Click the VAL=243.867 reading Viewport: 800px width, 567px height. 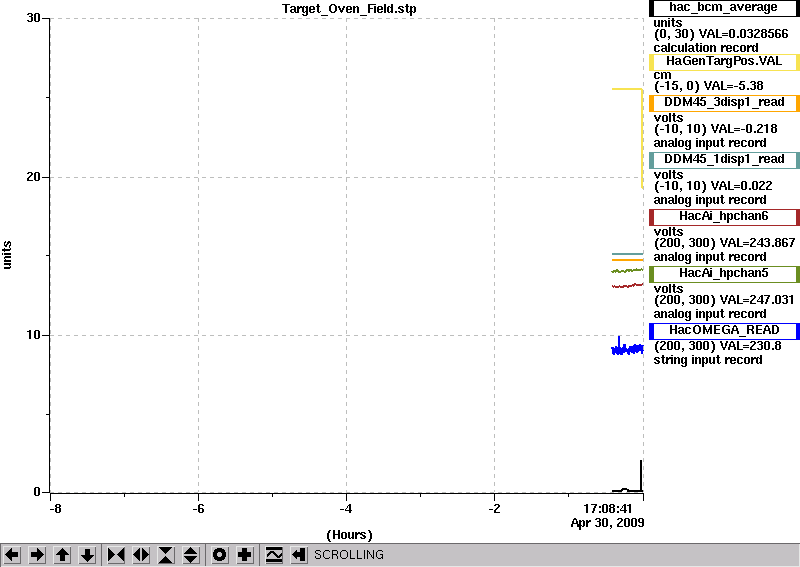pyautogui.click(x=758, y=243)
